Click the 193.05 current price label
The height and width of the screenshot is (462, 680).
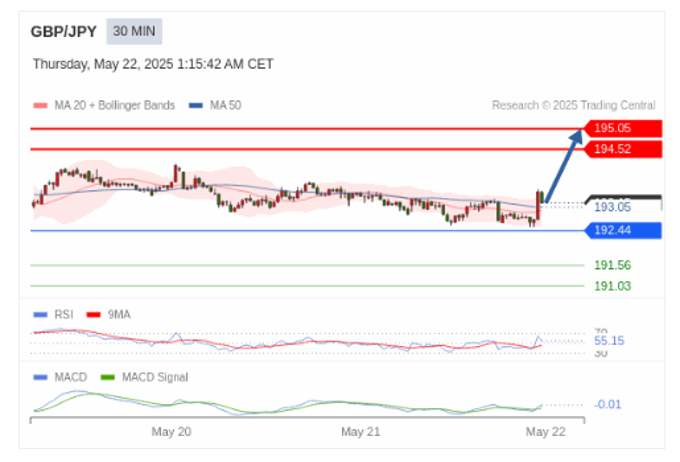[612, 207]
